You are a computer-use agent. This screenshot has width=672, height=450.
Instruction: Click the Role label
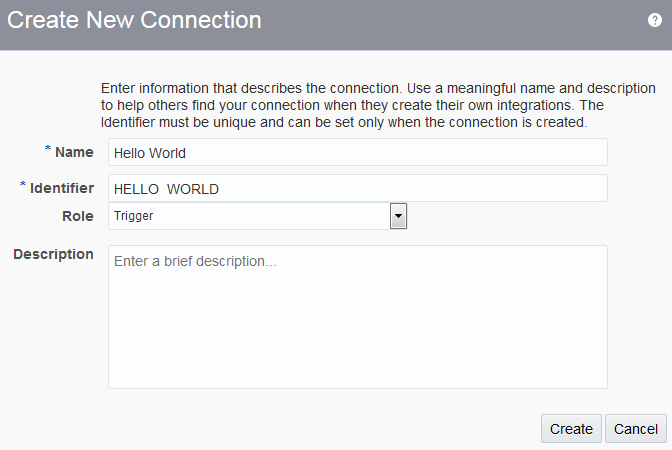78,216
